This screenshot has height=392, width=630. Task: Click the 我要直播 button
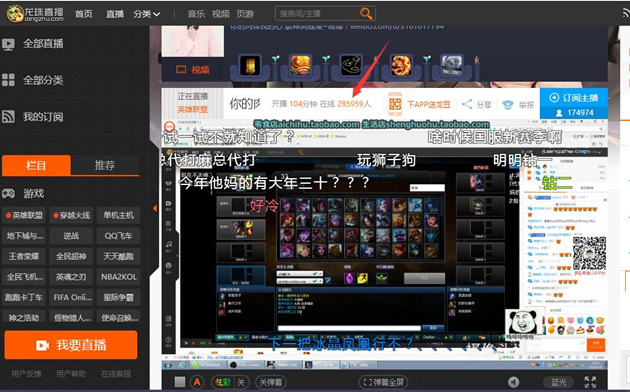click(x=71, y=345)
